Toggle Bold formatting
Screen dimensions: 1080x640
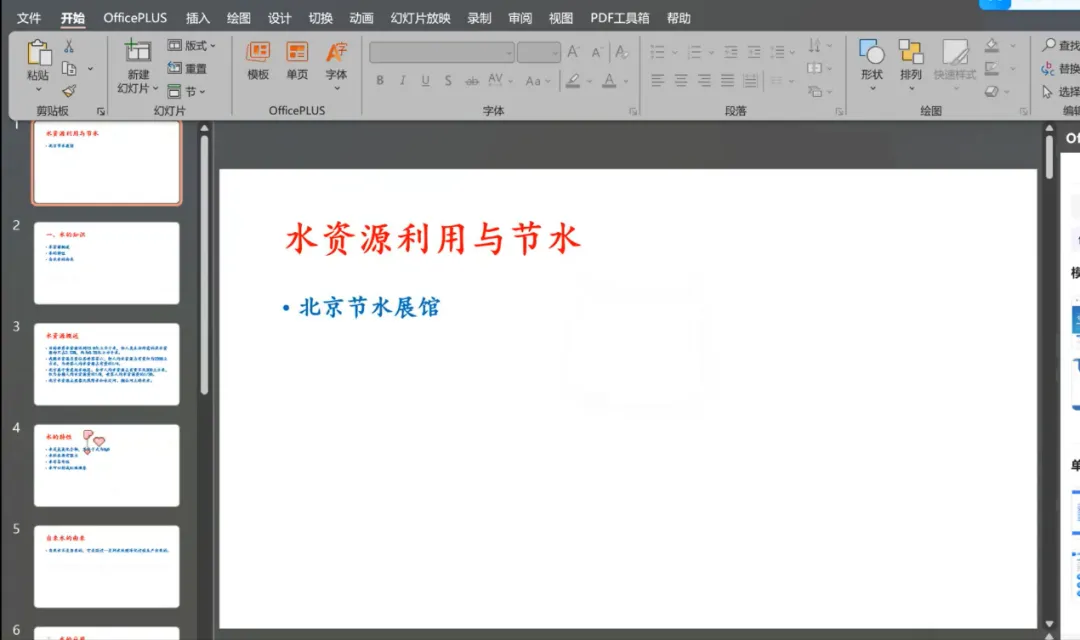(380, 81)
